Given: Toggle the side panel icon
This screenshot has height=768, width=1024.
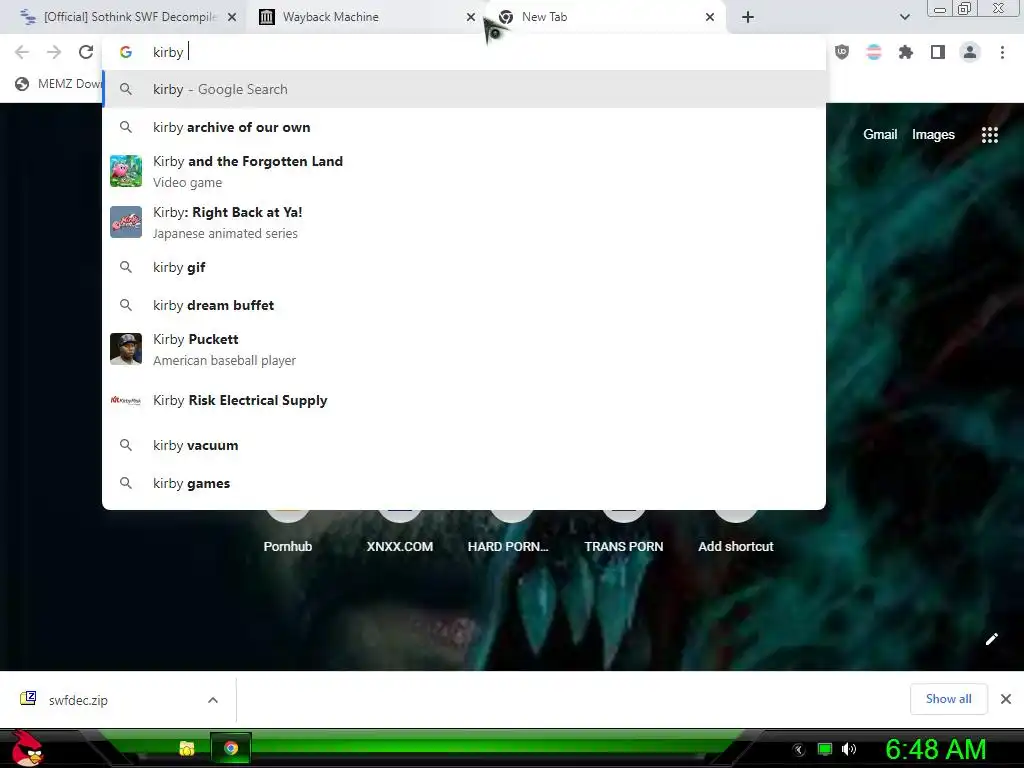Looking at the screenshot, I should point(938,52).
